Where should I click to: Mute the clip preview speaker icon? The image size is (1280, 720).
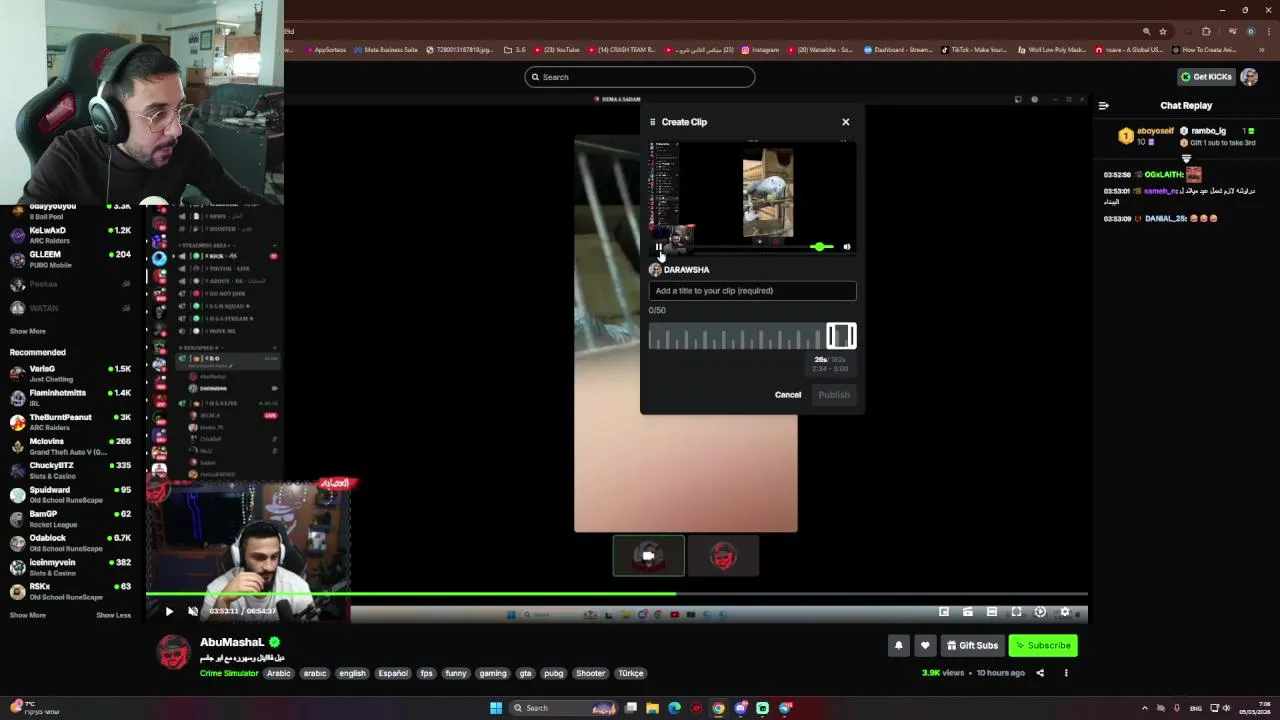846,247
